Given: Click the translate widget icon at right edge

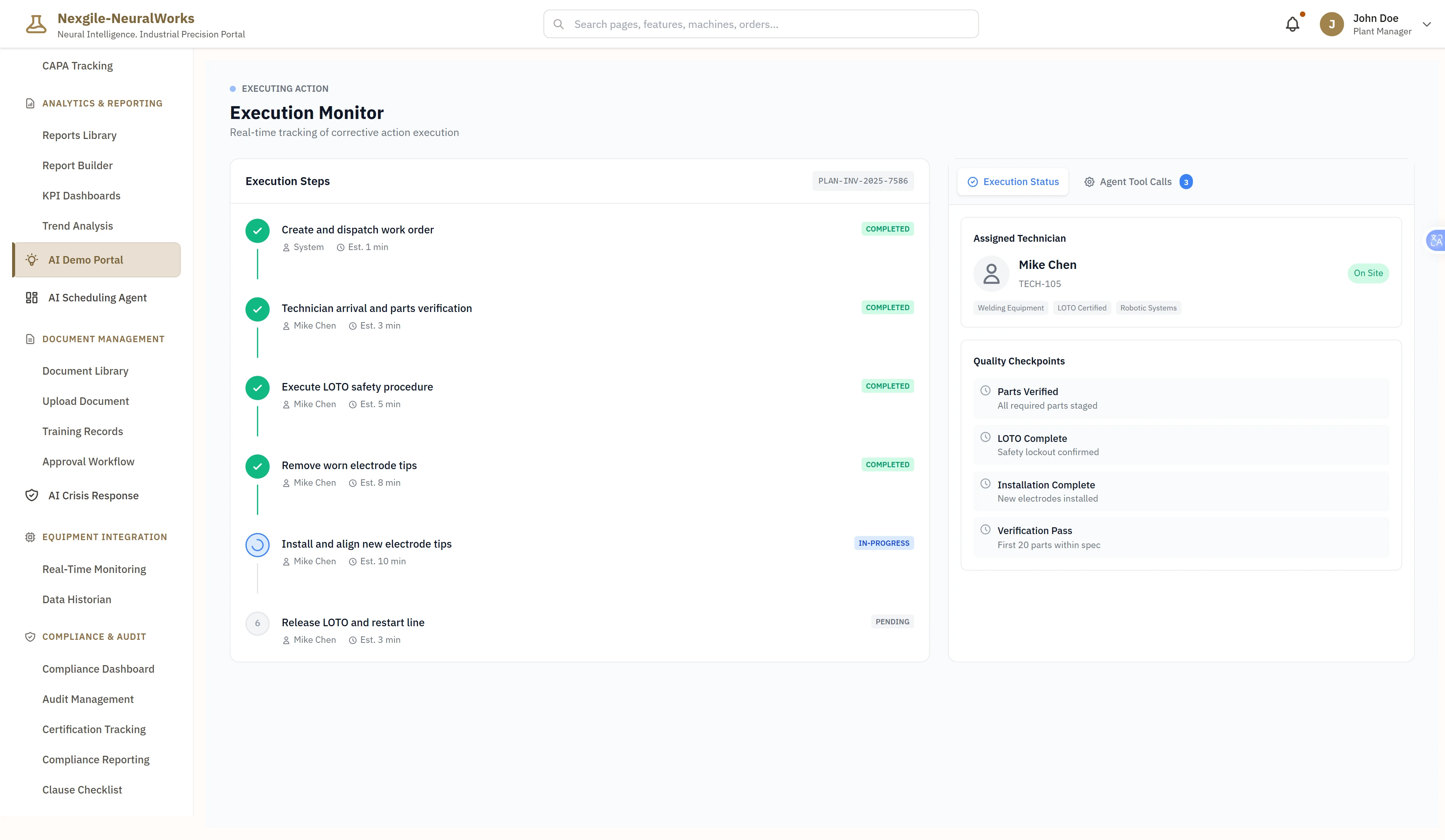Looking at the screenshot, I should (x=1436, y=240).
